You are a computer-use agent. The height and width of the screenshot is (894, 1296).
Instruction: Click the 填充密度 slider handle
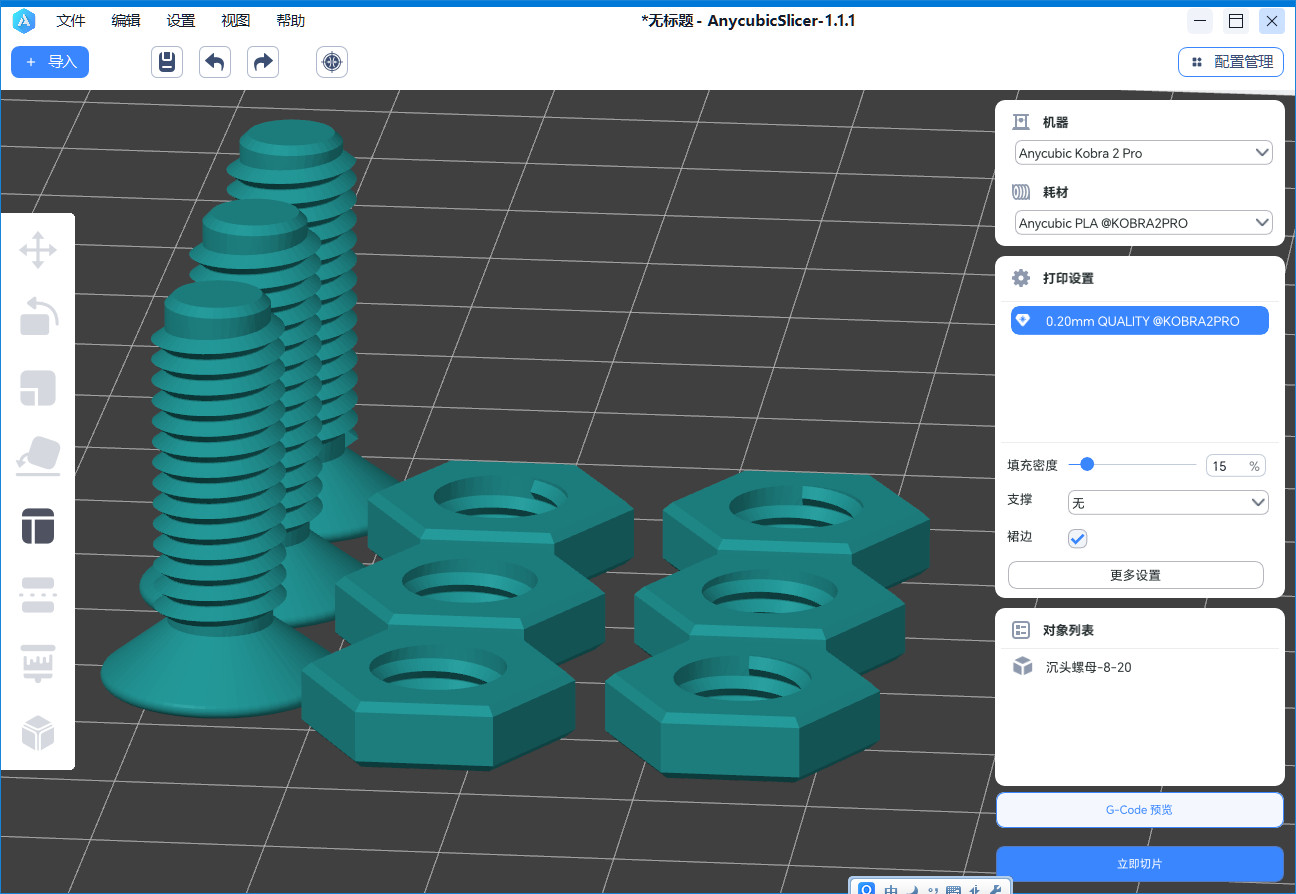1087,464
